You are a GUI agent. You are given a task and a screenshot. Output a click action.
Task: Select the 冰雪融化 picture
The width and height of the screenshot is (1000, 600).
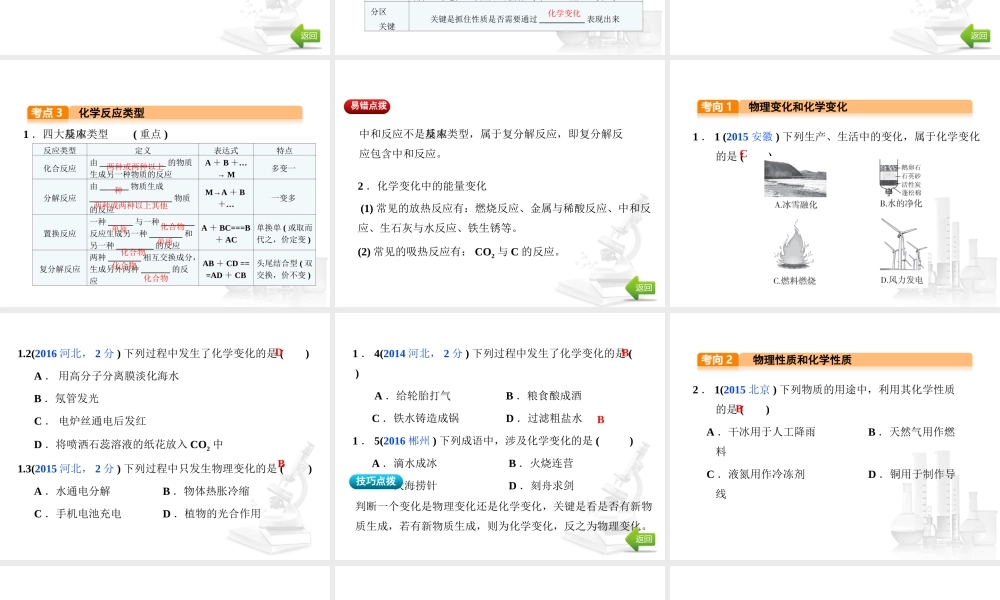(x=795, y=179)
